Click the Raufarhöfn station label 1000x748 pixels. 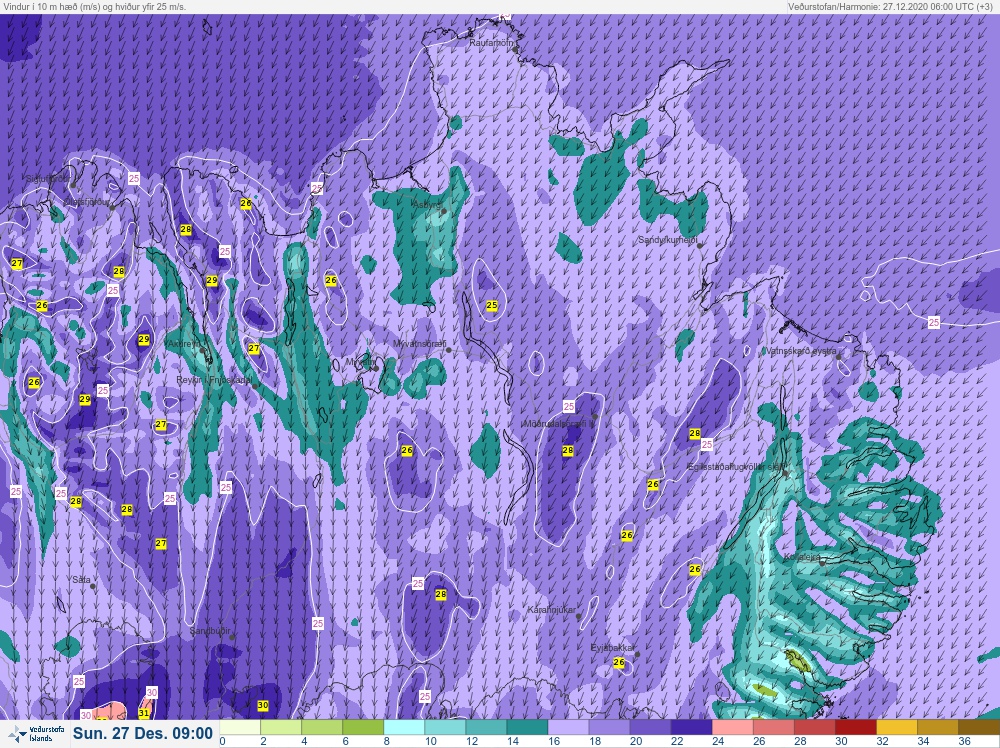491,43
